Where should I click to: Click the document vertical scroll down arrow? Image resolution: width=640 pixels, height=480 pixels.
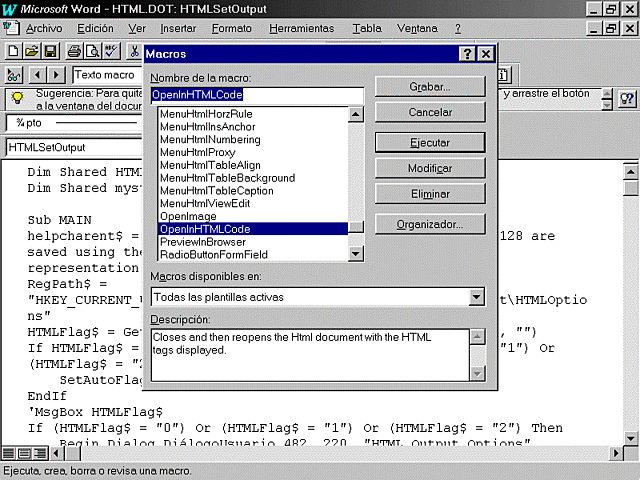click(x=631, y=438)
